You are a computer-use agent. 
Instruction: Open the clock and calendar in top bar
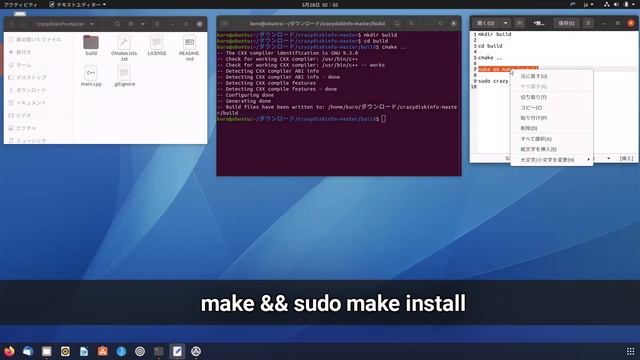(320, 5)
